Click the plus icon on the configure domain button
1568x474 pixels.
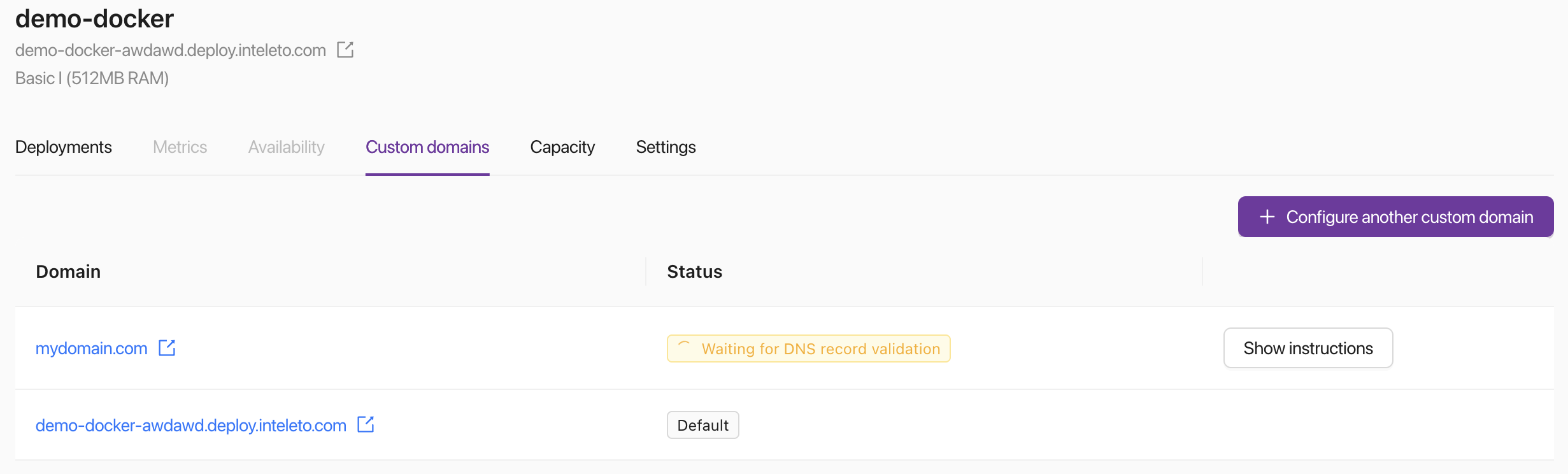pos(1267,217)
